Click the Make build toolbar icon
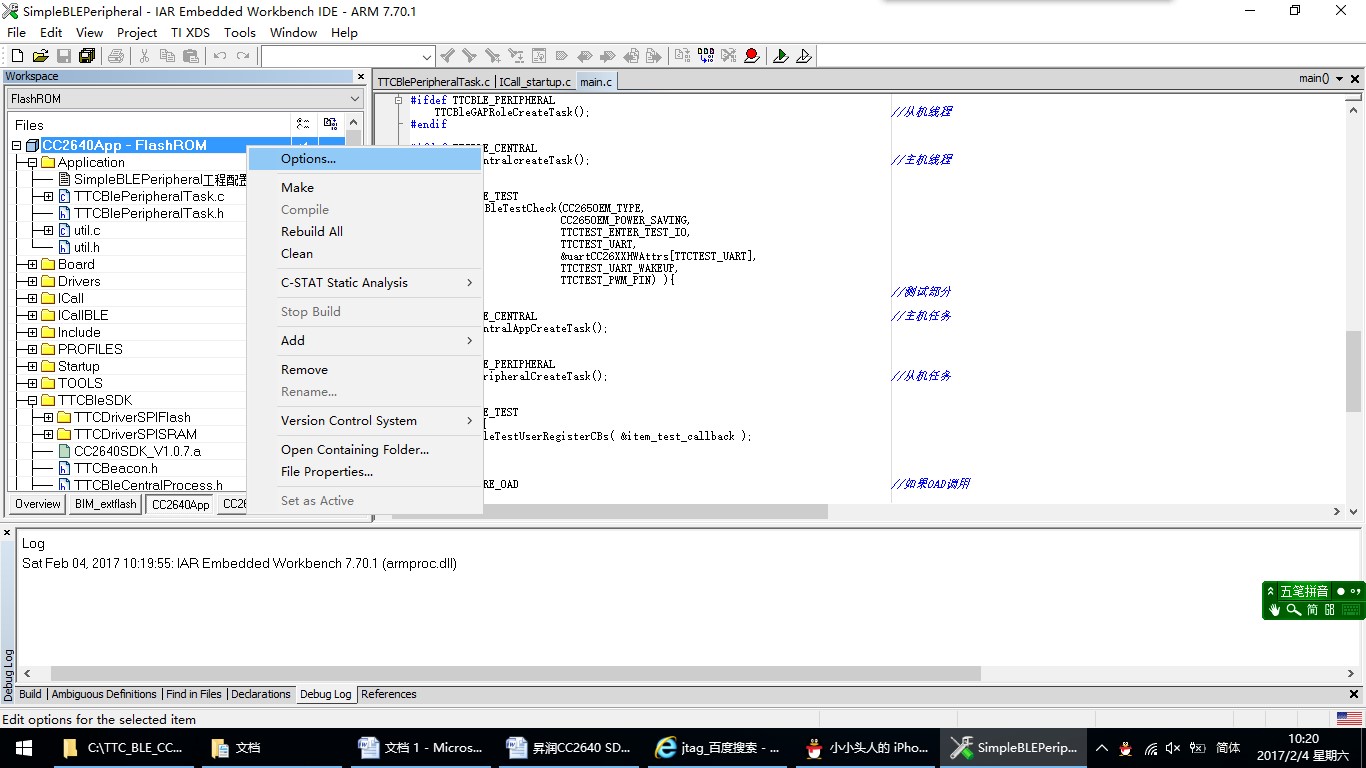 705,56
